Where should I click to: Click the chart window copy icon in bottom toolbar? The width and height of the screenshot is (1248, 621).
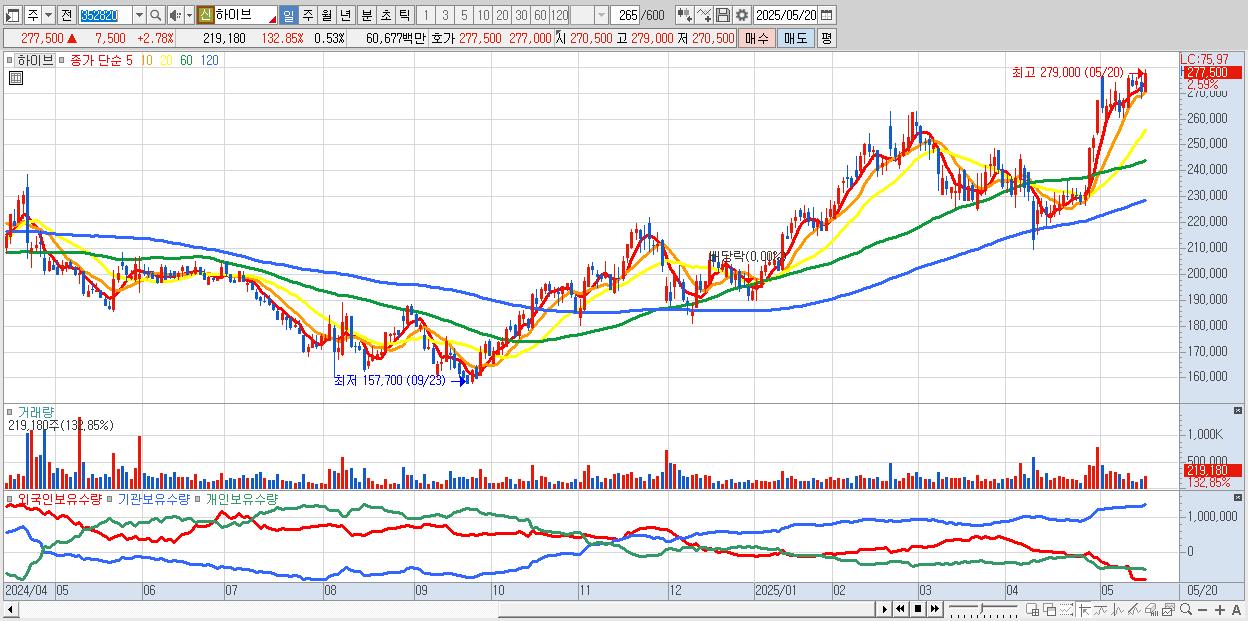point(1168,610)
